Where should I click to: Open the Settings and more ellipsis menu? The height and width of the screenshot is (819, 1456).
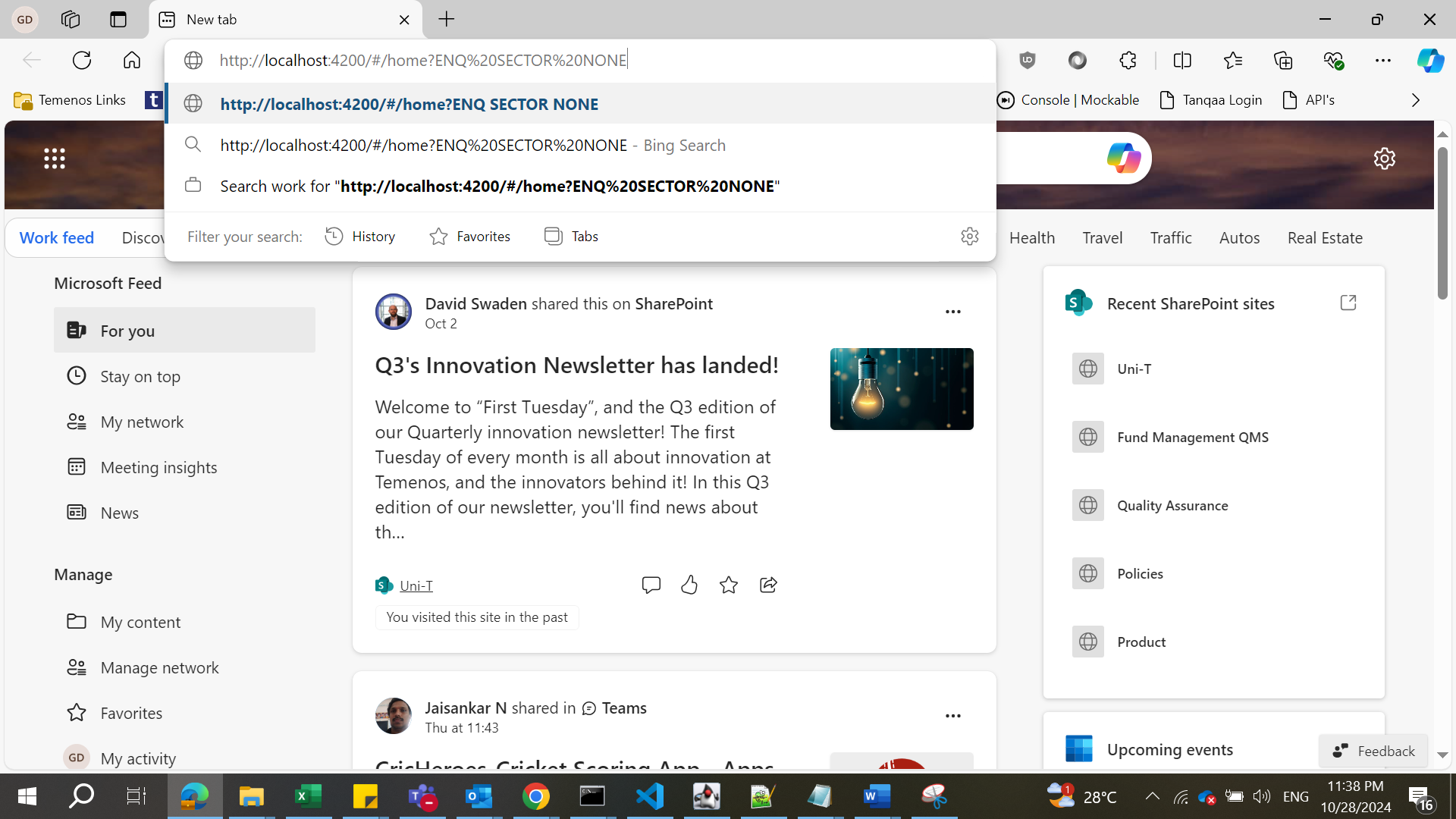(x=1382, y=61)
